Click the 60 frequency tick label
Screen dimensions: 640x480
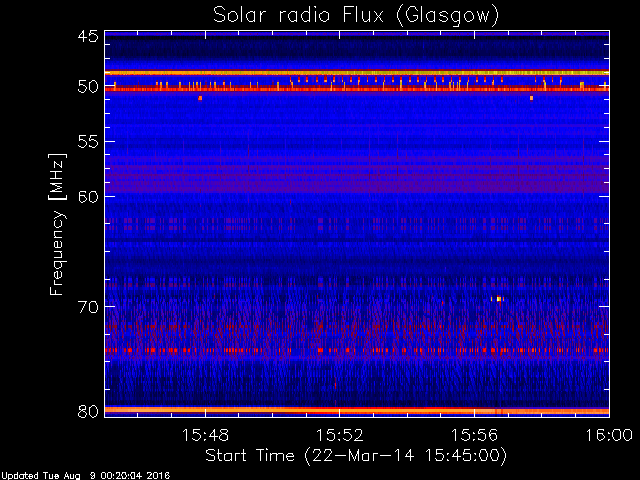coord(88,196)
